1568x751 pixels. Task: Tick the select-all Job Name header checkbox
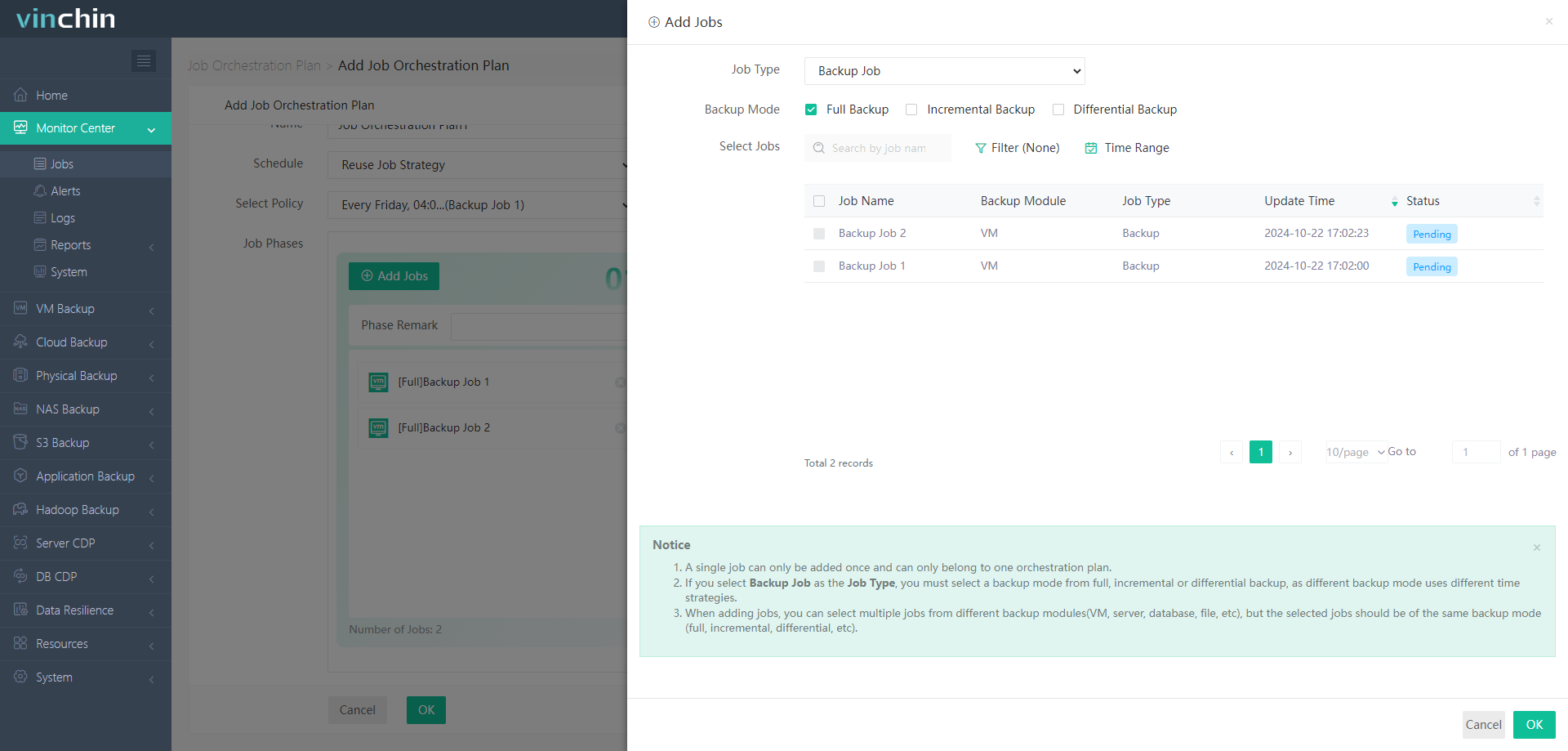pos(819,201)
